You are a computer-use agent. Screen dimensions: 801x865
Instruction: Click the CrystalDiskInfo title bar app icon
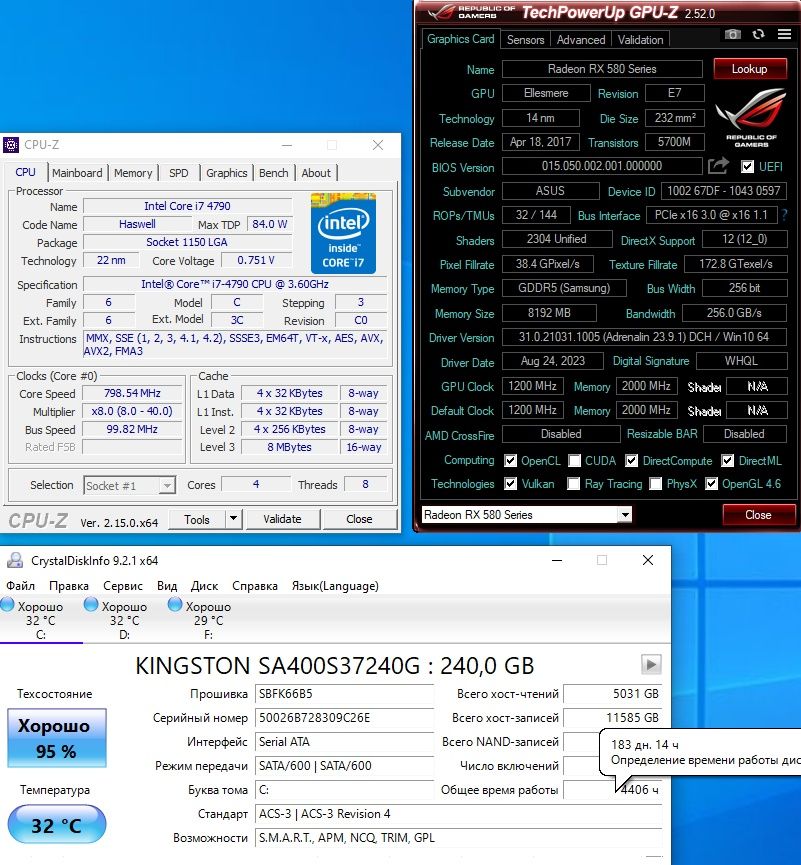tap(15, 560)
